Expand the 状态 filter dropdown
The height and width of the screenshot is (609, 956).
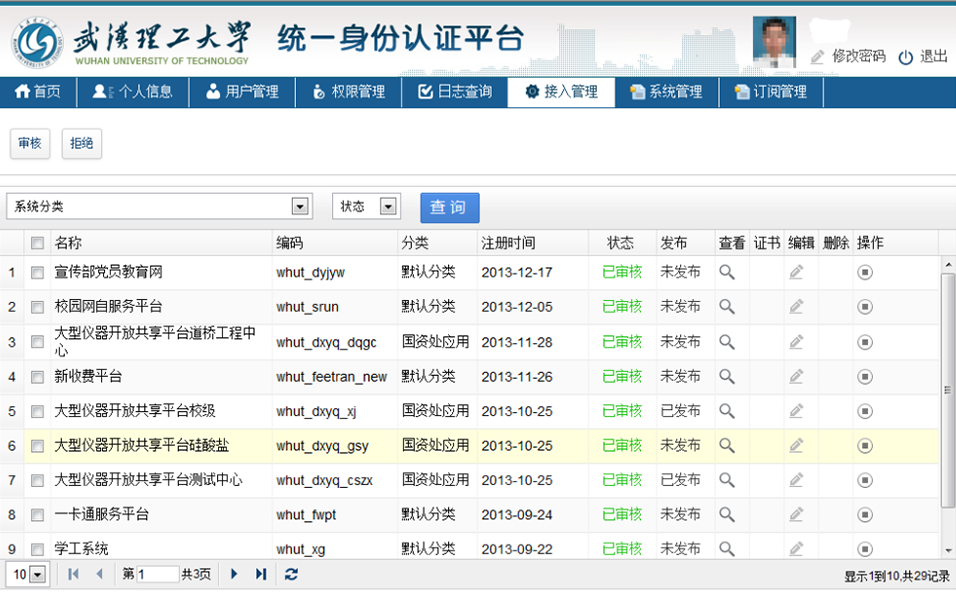(x=389, y=206)
